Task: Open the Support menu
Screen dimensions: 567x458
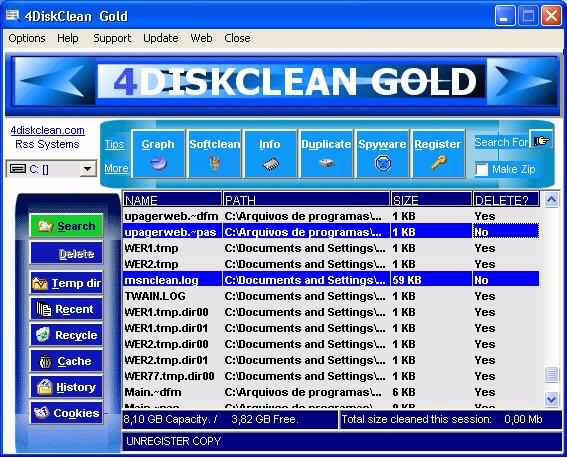Action: (112, 38)
